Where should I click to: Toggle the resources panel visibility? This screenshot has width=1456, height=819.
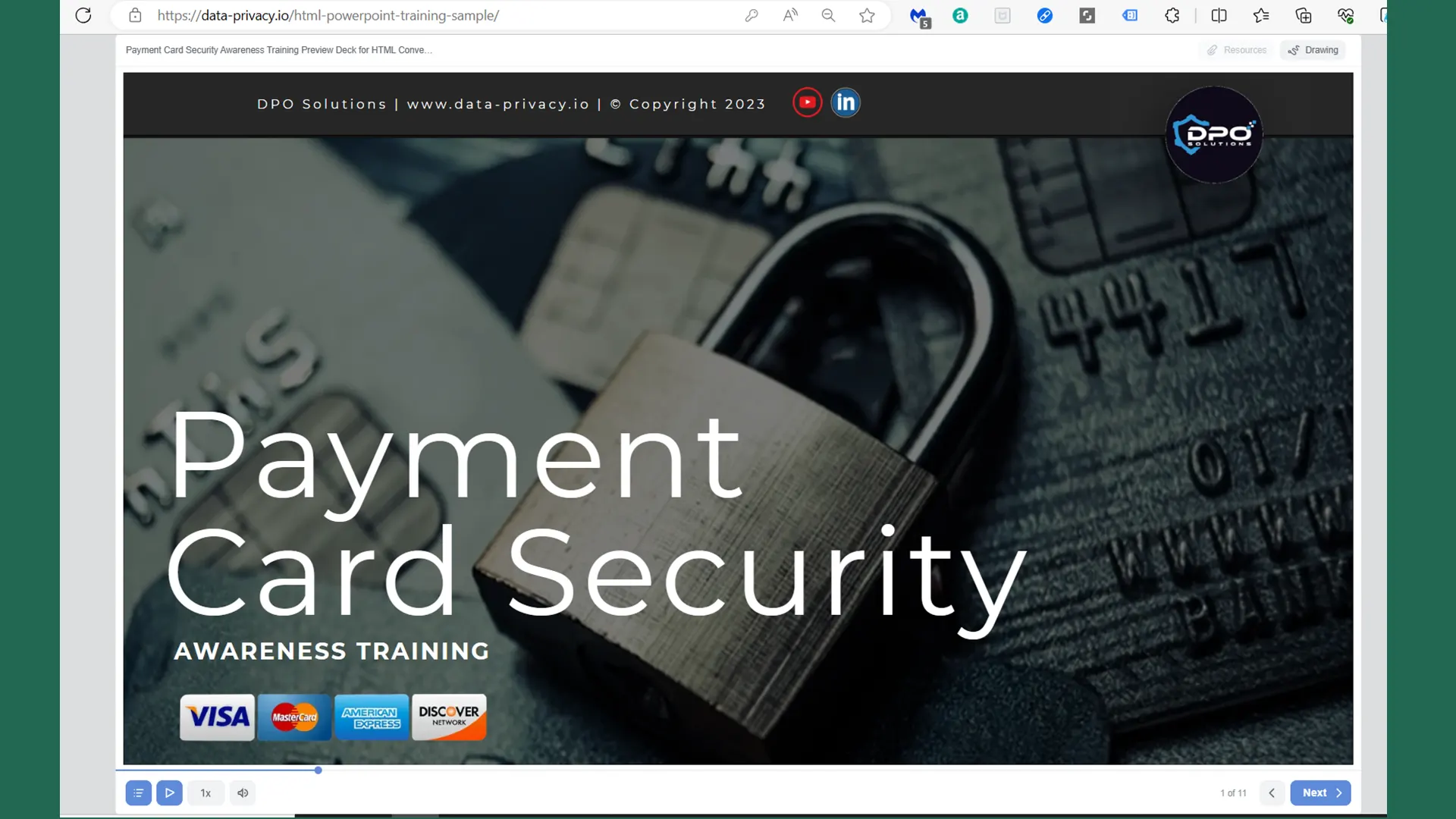tap(1237, 49)
